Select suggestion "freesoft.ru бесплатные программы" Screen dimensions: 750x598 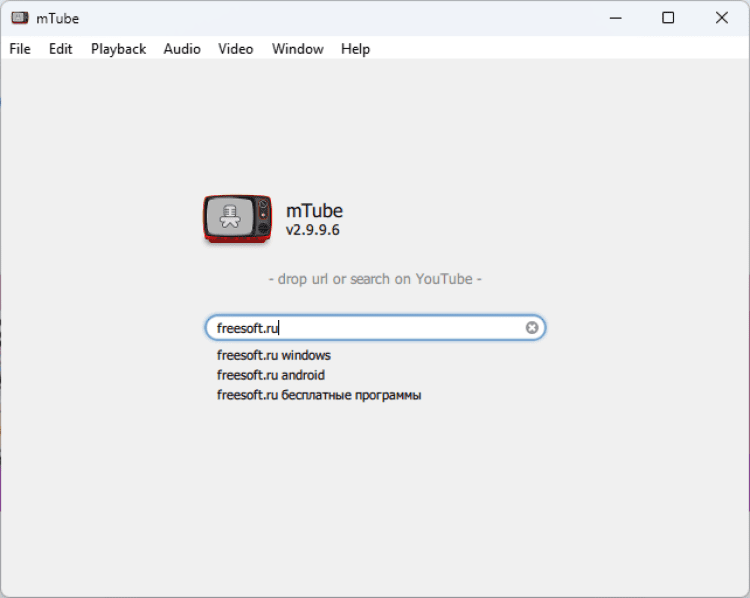pos(319,395)
